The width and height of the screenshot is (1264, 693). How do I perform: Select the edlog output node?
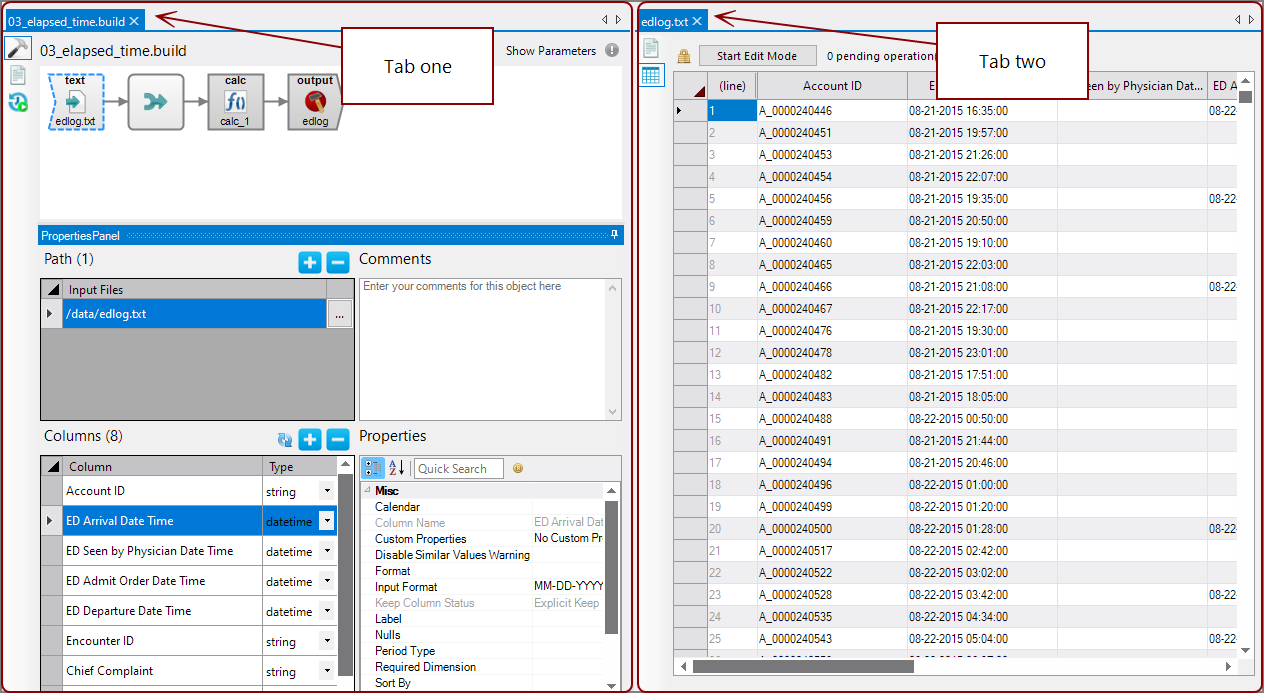(315, 101)
